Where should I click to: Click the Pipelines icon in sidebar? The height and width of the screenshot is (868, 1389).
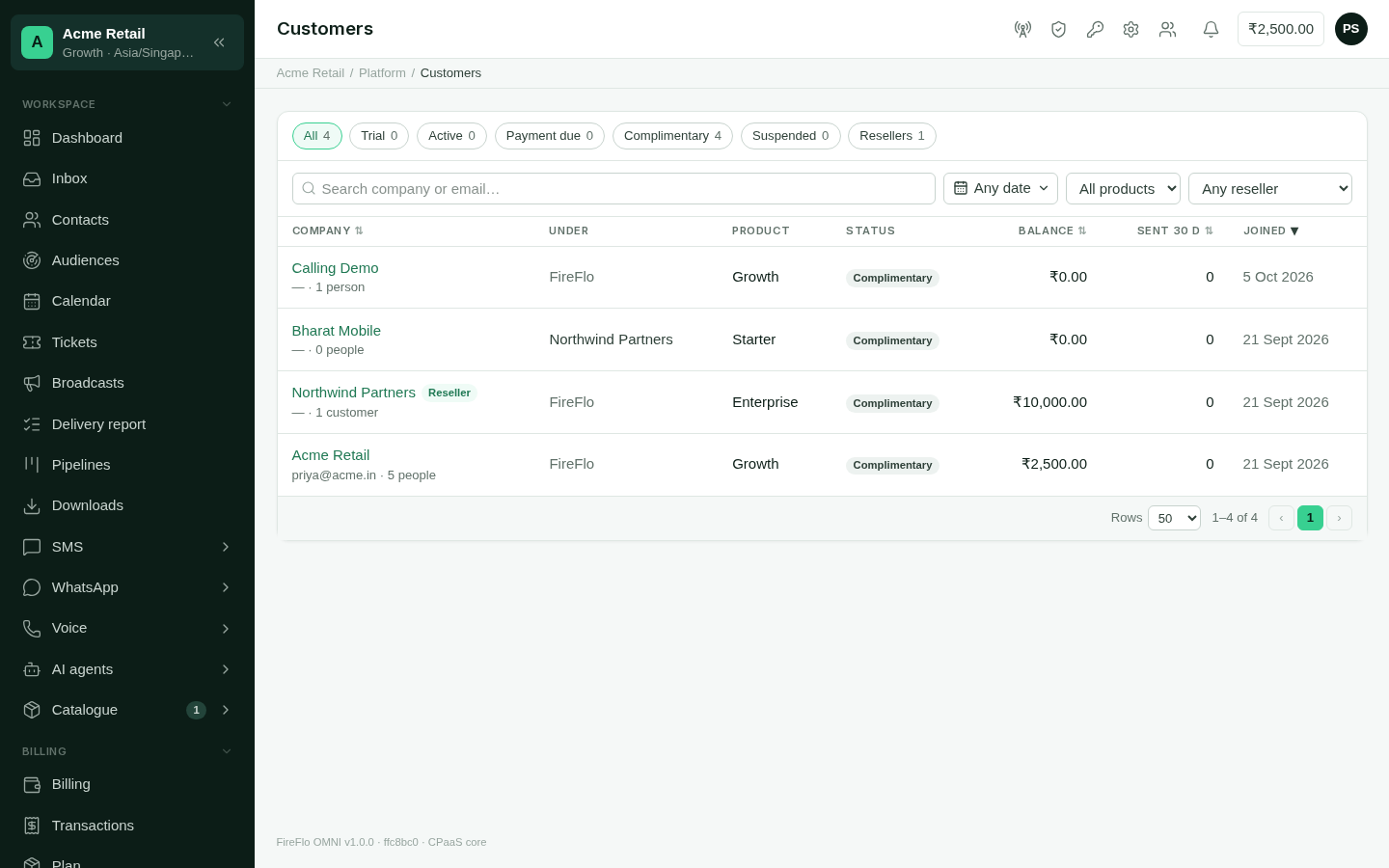tap(32, 465)
